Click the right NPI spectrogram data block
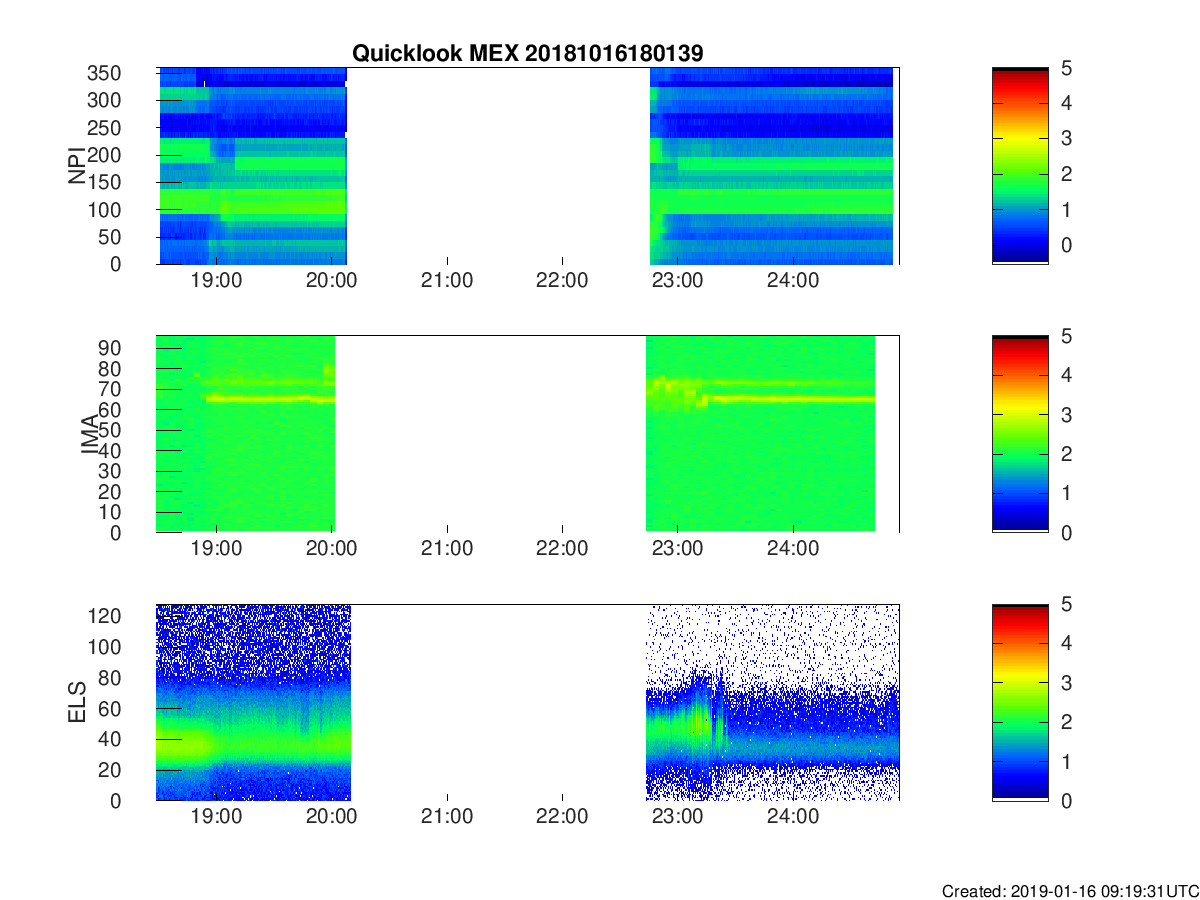 [x=771, y=166]
